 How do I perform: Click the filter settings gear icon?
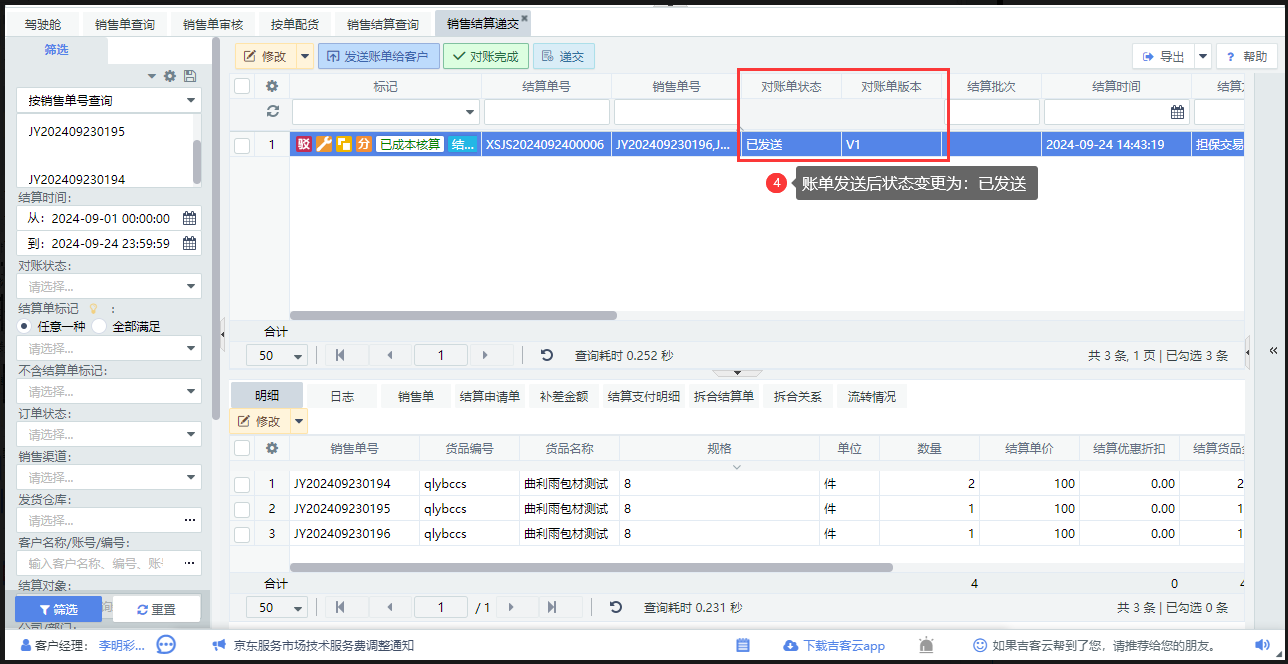coord(170,76)
